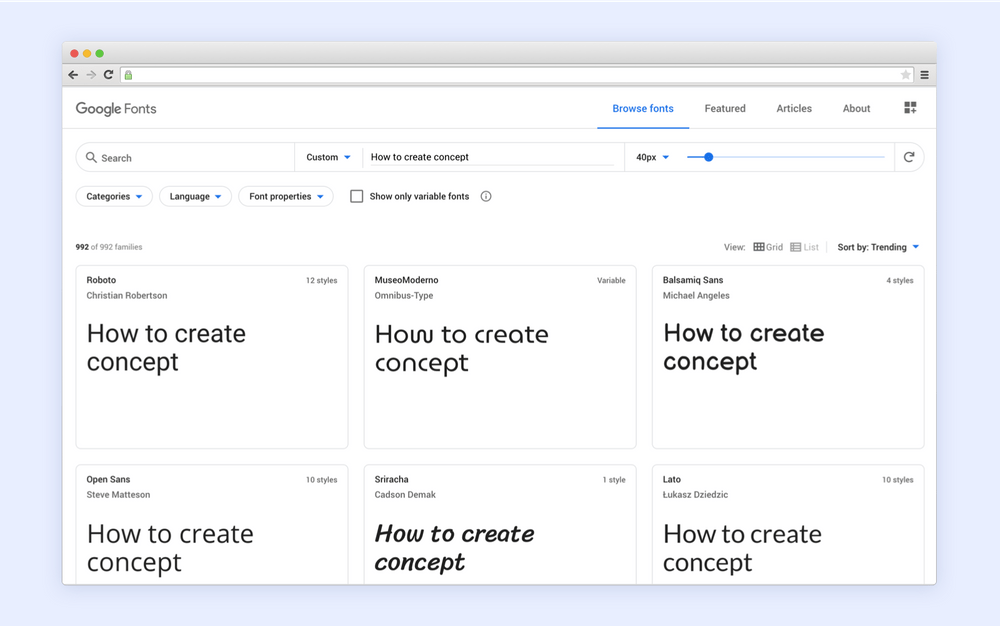Select the Browse fonts tab
Image resolution: width=1000 pixels, height=626 pixels.
tap(643, 108)
